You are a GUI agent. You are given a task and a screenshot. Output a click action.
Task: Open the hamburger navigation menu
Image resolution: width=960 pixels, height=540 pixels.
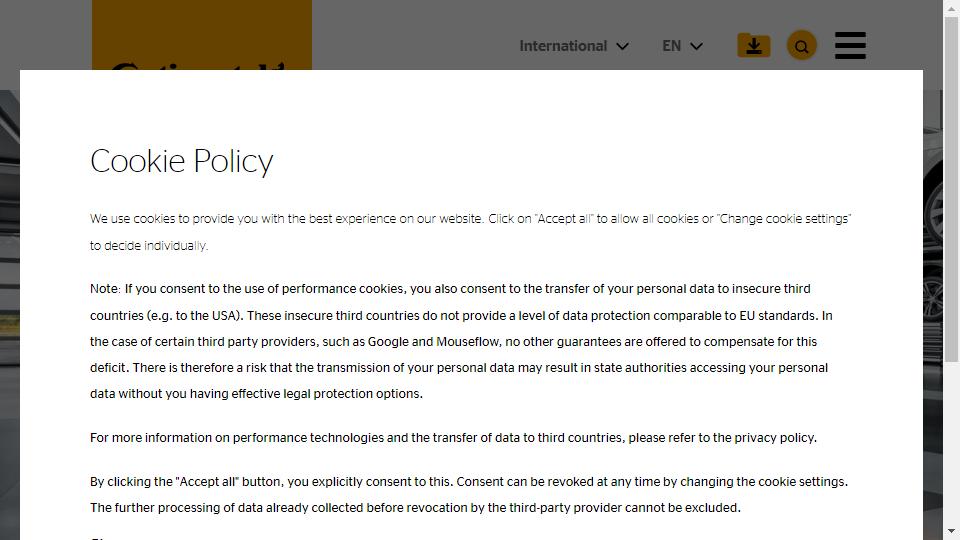pos(849,46)
